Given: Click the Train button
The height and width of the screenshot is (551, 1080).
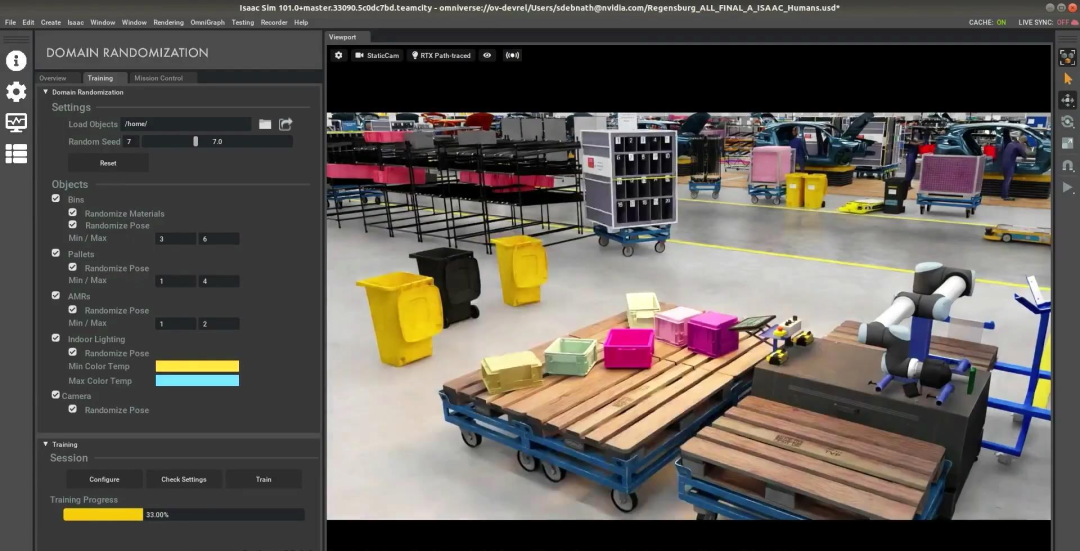Looking at the screenshot, I should coord(263,479).
